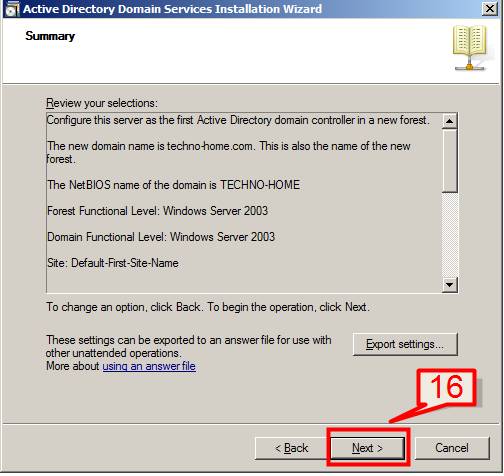Click the open book directory icon
This screenshot has height=476, width=504.
click(x=470, y=48)
